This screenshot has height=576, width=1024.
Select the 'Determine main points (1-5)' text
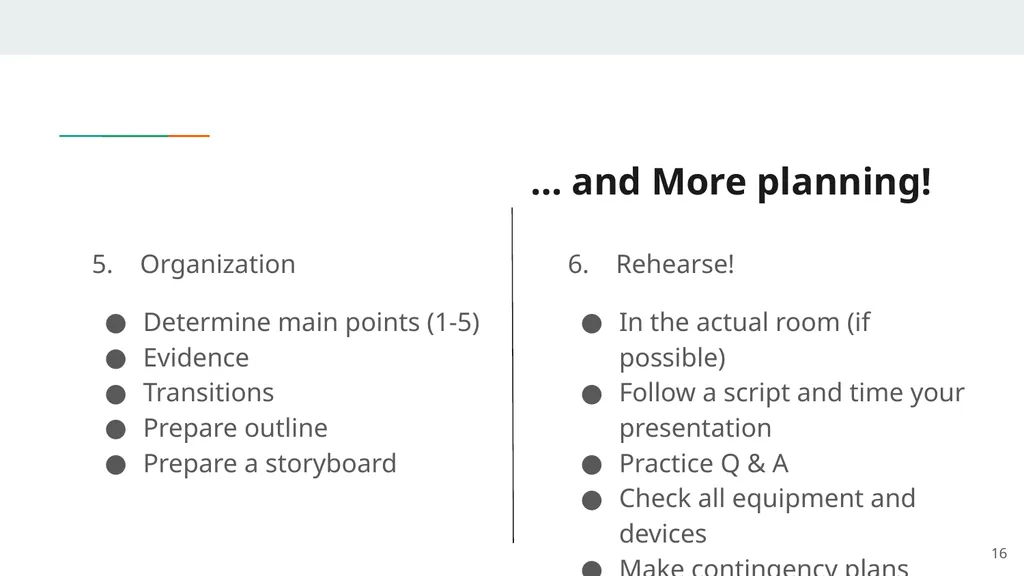(x=312, y=322)
